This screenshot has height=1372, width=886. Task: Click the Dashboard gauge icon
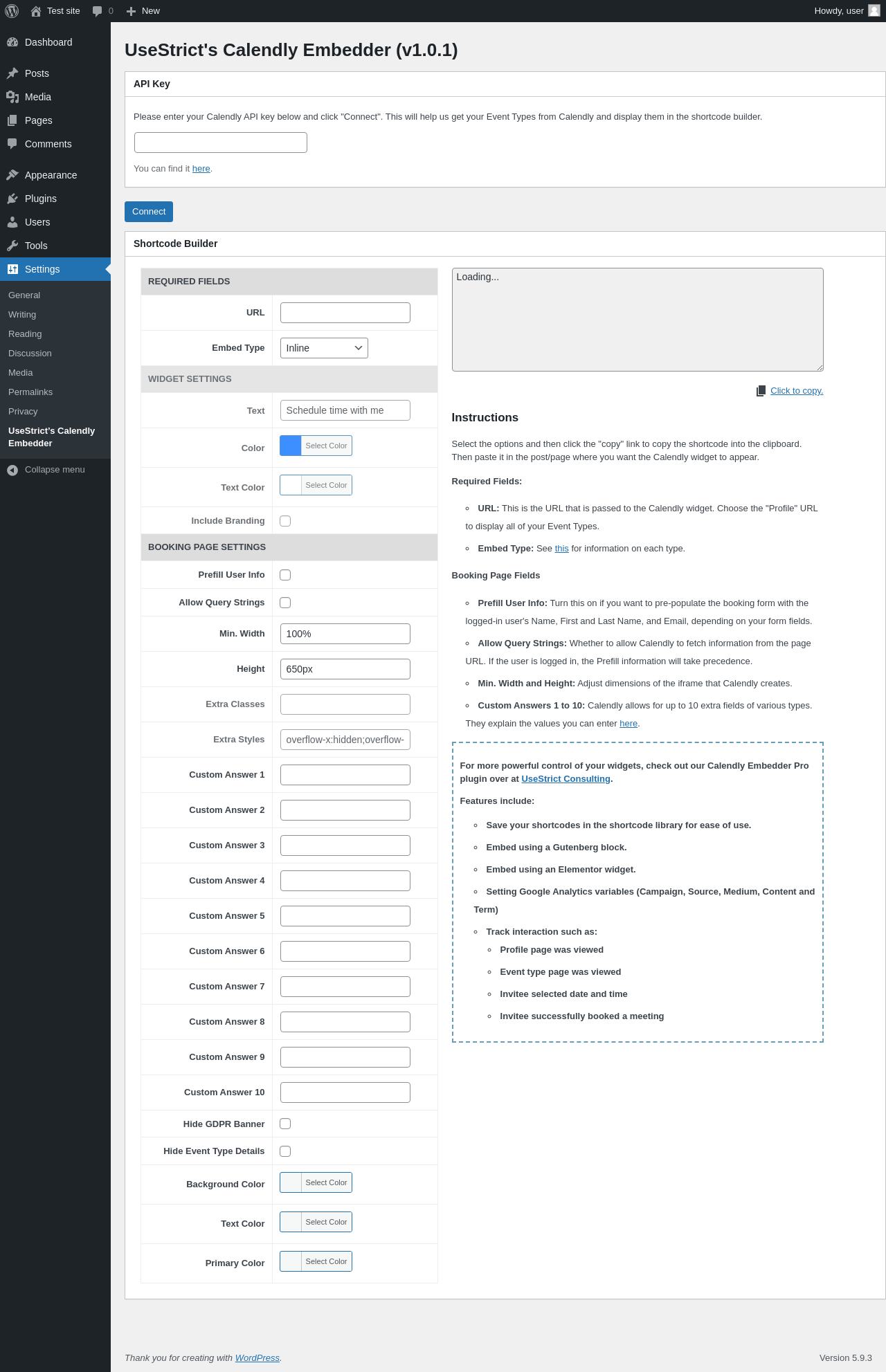(12, 42)
